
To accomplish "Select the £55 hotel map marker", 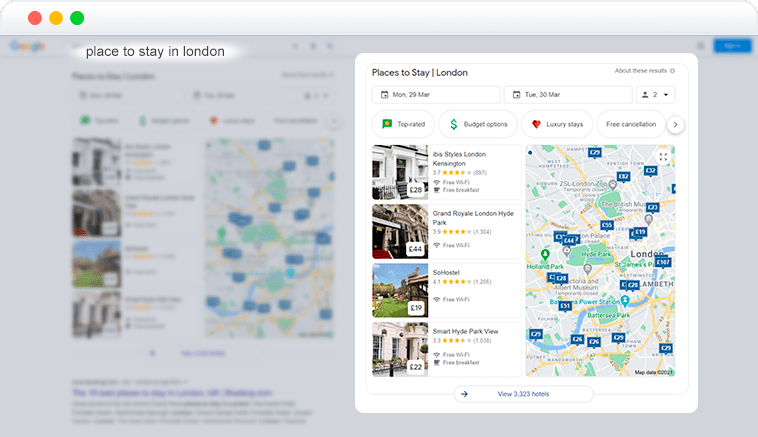I will pyautogui.click(x=607, y=225).
